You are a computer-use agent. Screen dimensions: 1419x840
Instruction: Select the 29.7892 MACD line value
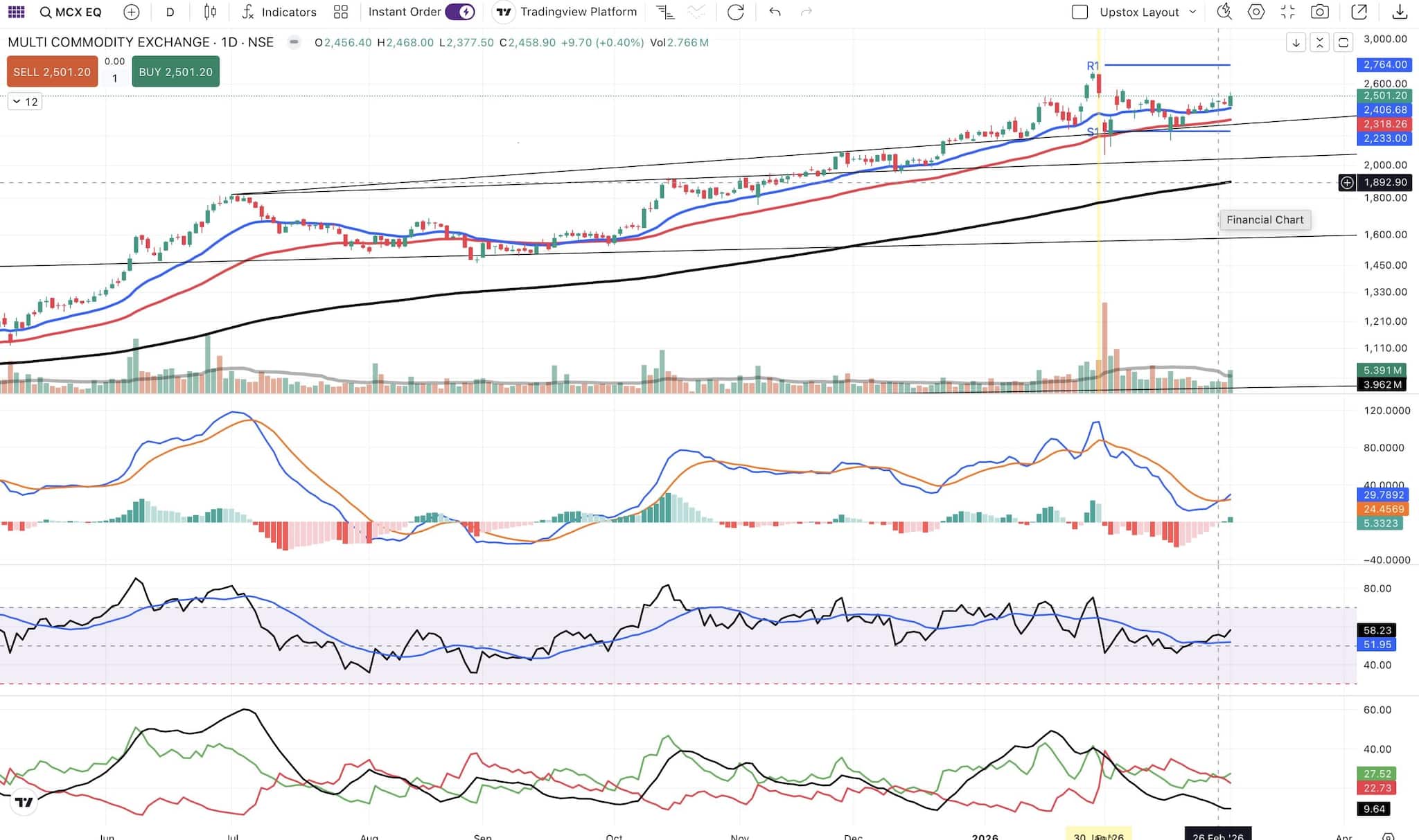pyautogui.click(x=1383, y=494)
